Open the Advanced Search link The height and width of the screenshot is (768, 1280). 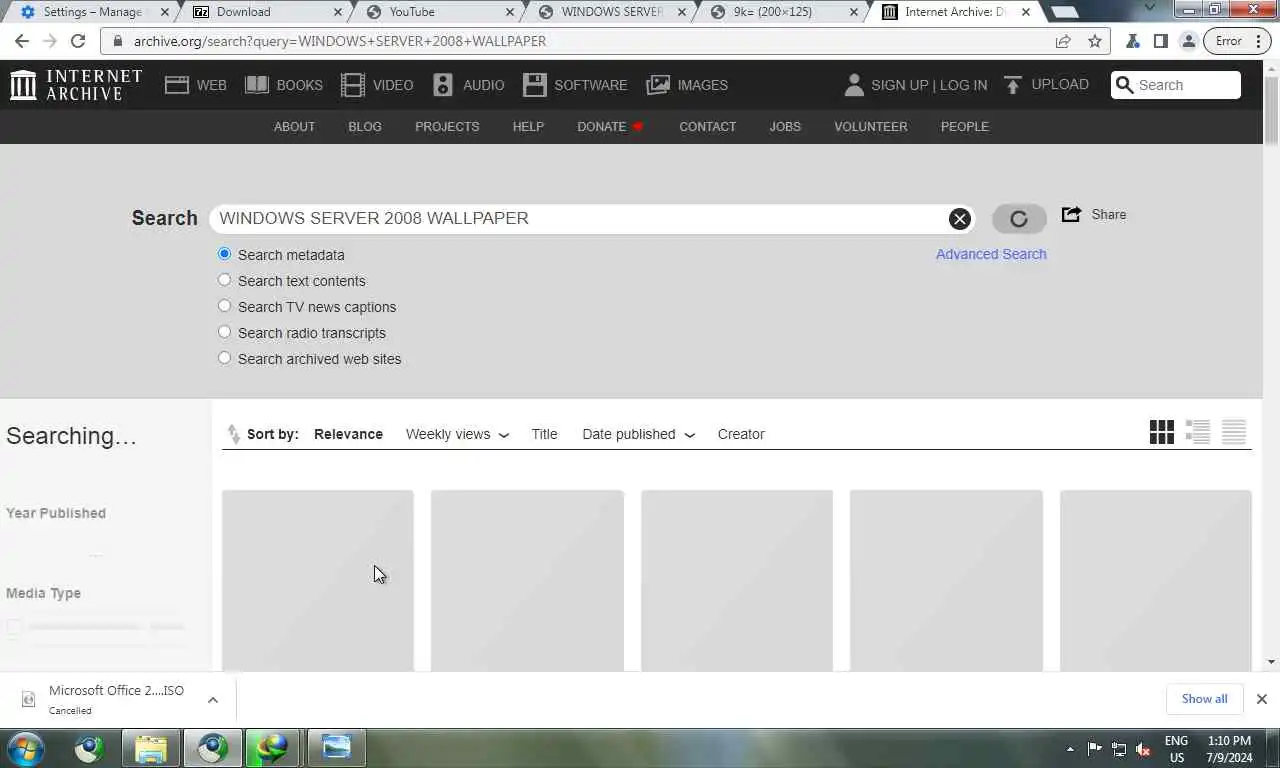[991, 254]
